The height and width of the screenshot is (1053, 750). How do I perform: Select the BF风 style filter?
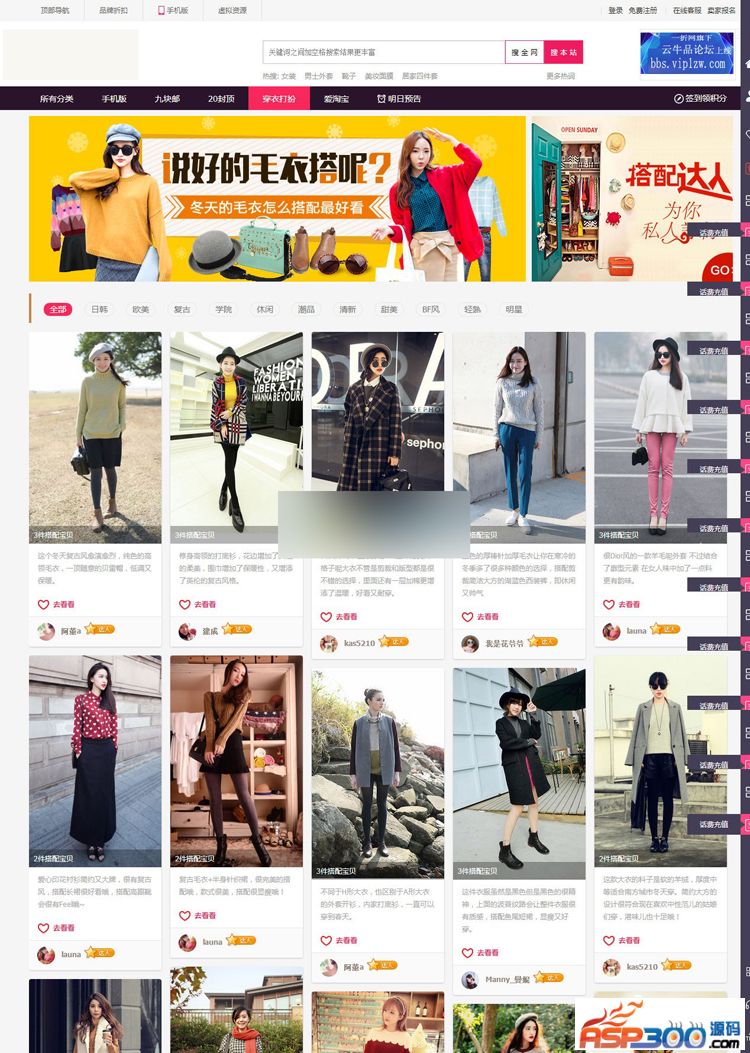tap(430, 310)
